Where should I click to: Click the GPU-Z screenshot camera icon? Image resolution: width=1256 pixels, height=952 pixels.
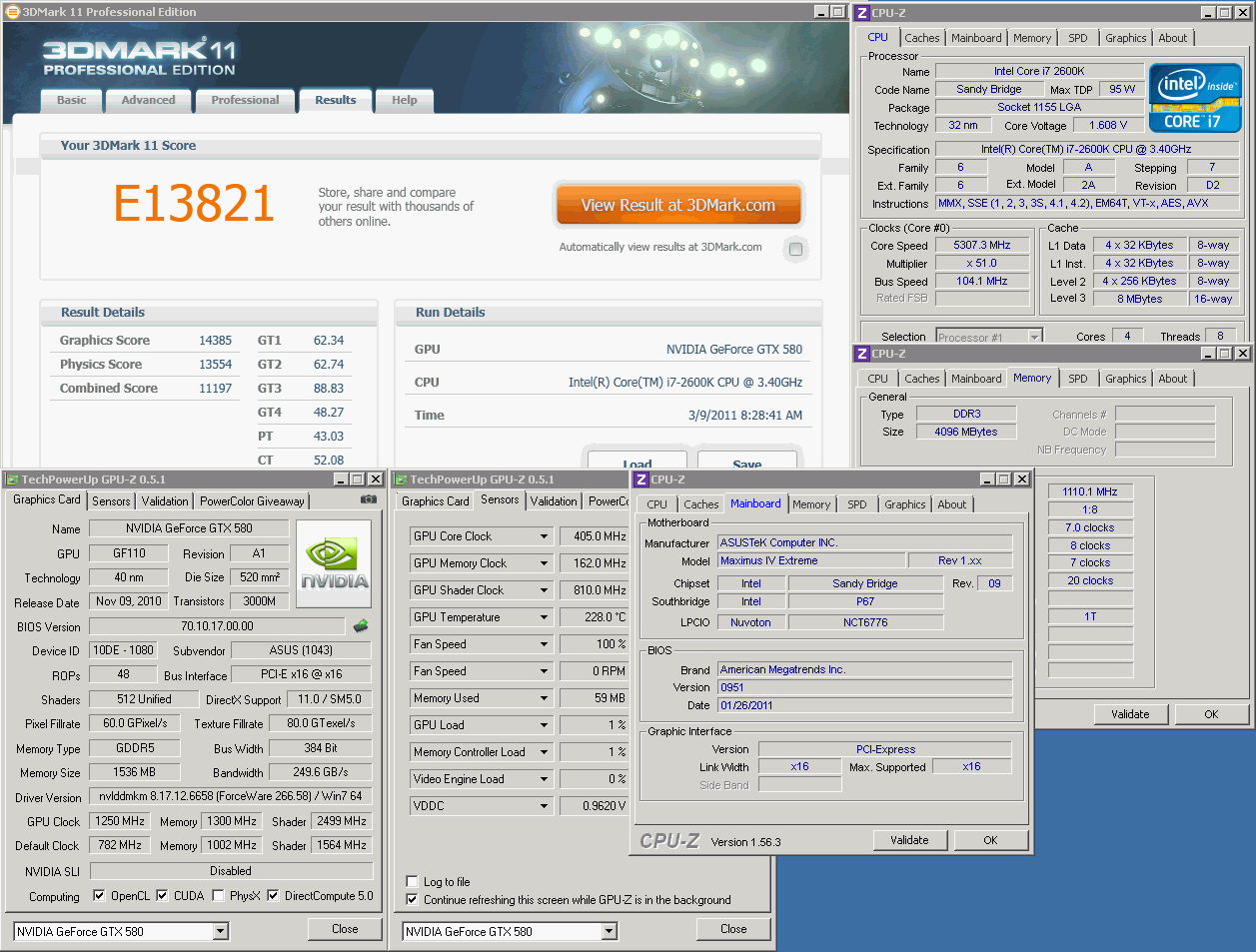coord(369,499)
